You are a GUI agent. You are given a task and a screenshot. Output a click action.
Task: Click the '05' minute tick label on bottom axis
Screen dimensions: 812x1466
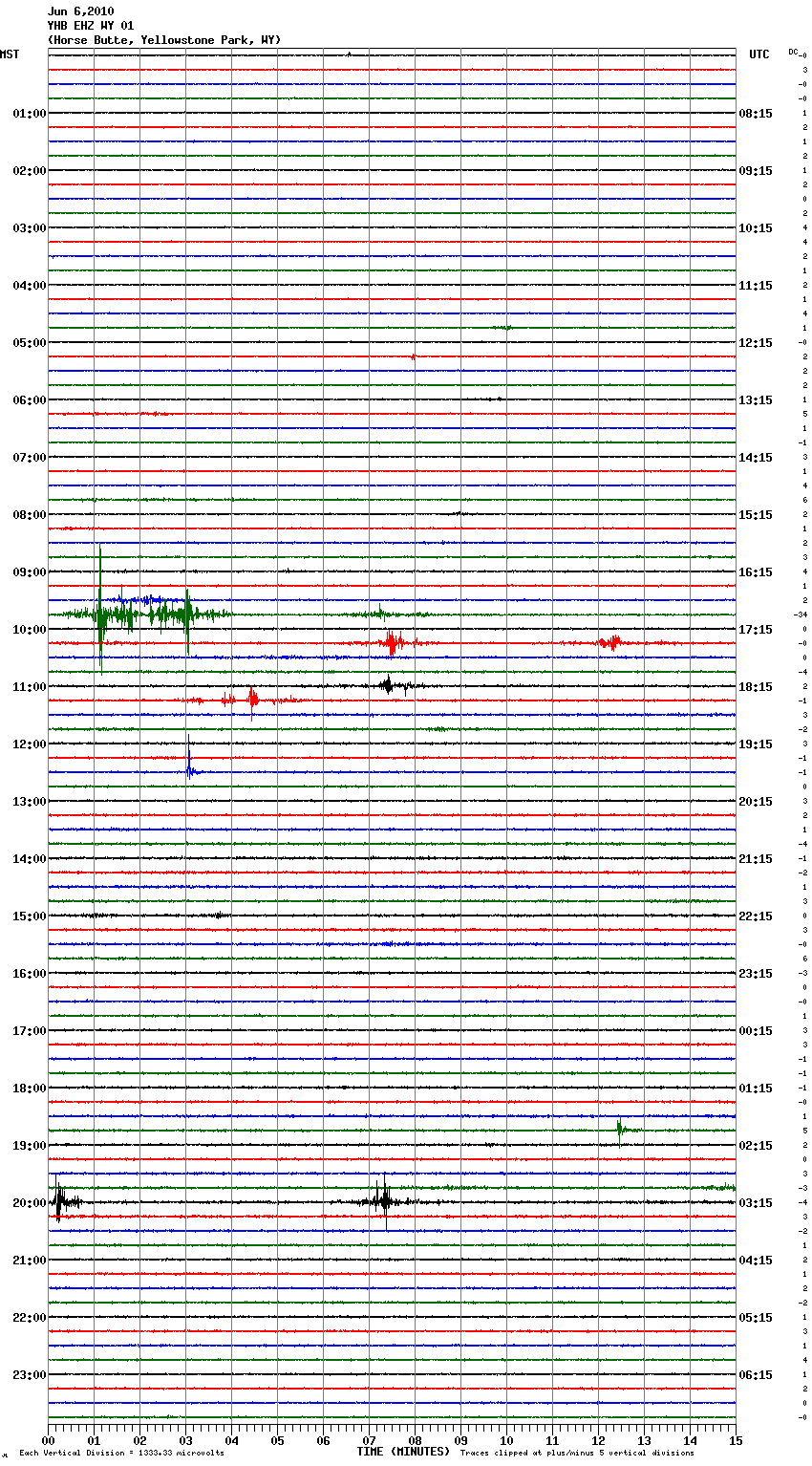coord(277,1440)
